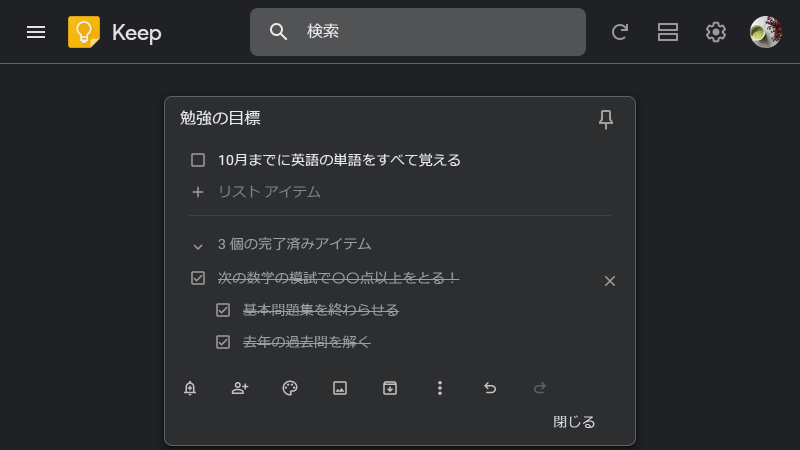
Task: Click 閉じる to close the note
Action: tap(574, 422)
